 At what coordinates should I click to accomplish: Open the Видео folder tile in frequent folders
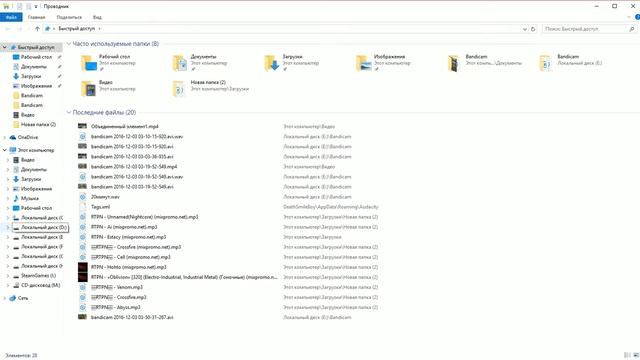tap(108, 88)
